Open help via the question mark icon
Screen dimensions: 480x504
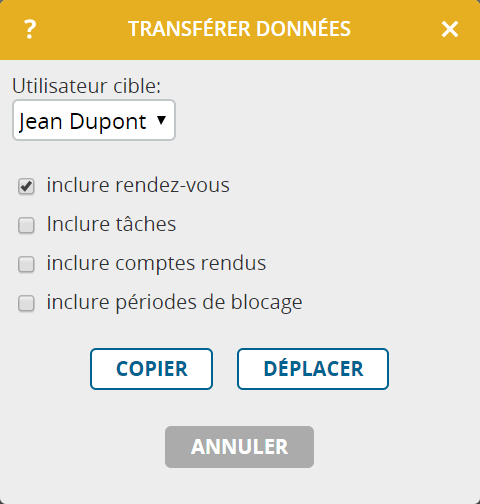(x=30, y=29)
